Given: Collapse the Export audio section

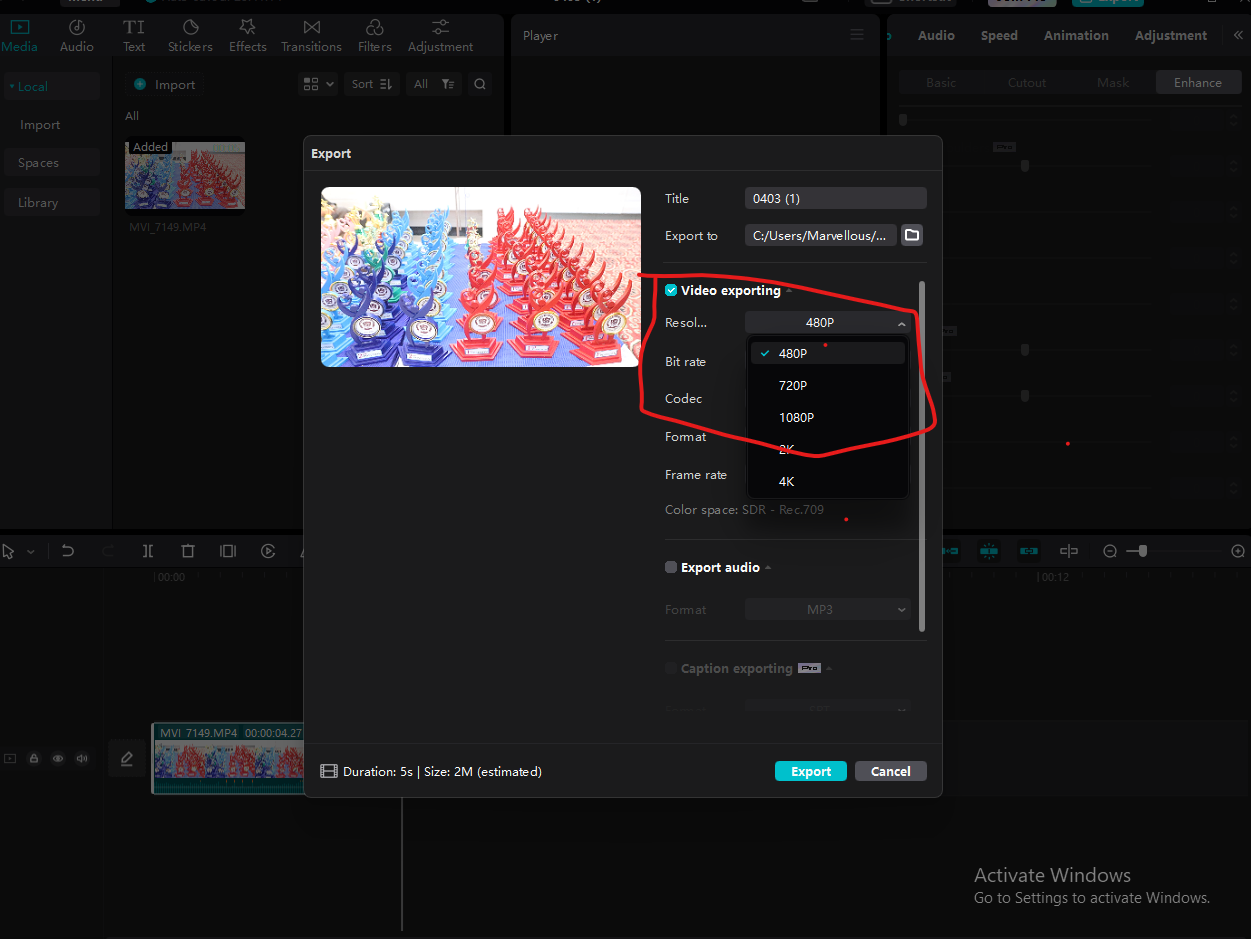Looking at the screenshot, I should [x=767, y=567].
